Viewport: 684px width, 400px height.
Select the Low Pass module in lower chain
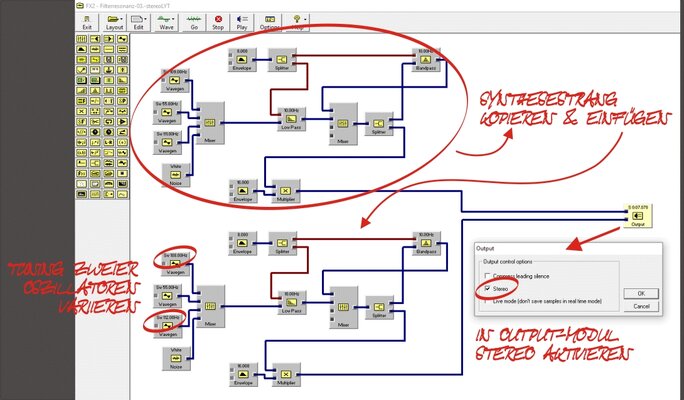coord(292,303)
